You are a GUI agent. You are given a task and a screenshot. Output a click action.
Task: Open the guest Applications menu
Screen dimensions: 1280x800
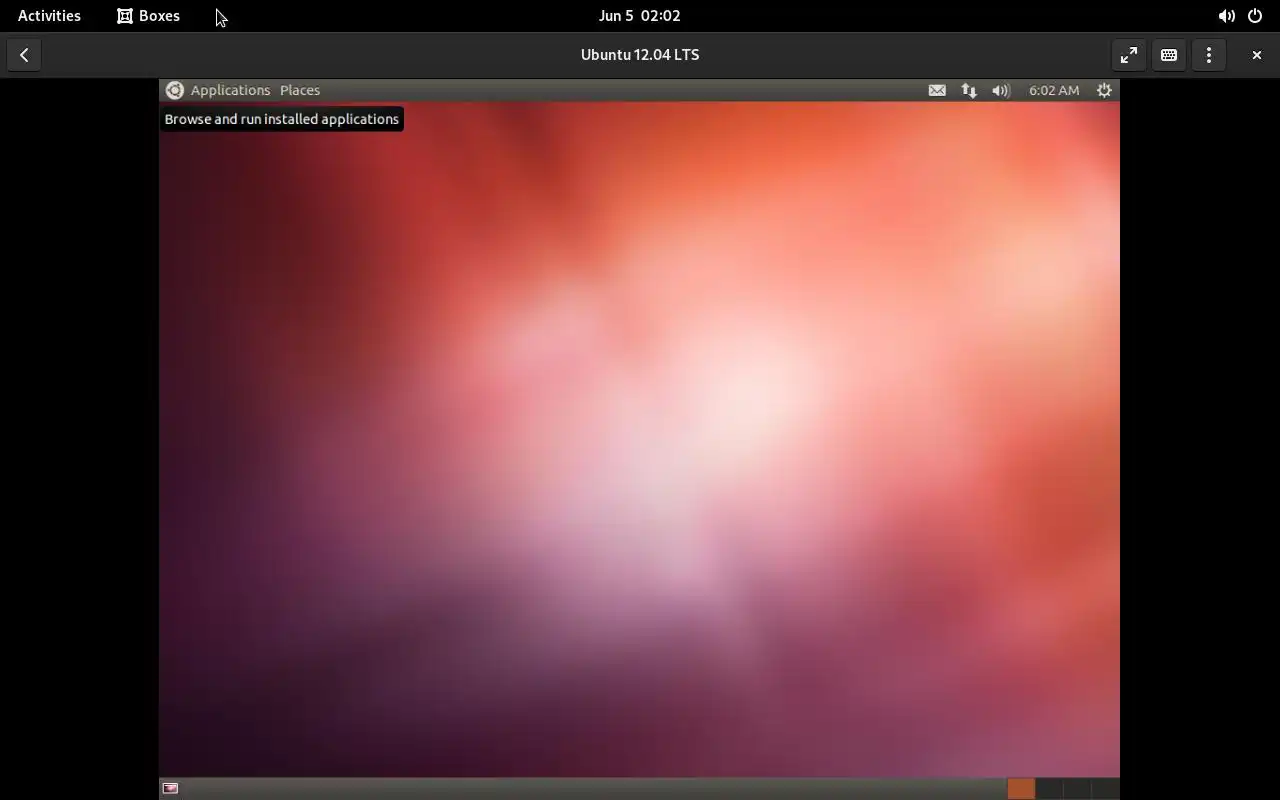pos(230,90)
